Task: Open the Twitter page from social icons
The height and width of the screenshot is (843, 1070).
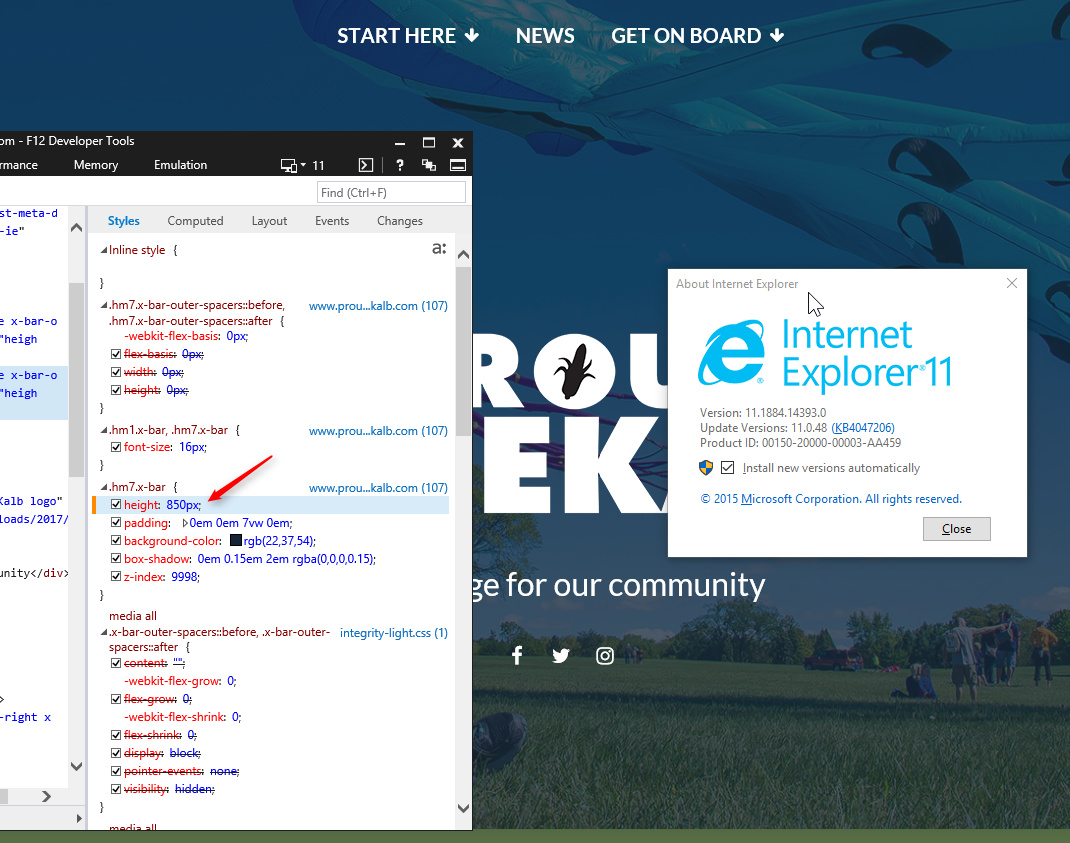Action: coord(561,655)
